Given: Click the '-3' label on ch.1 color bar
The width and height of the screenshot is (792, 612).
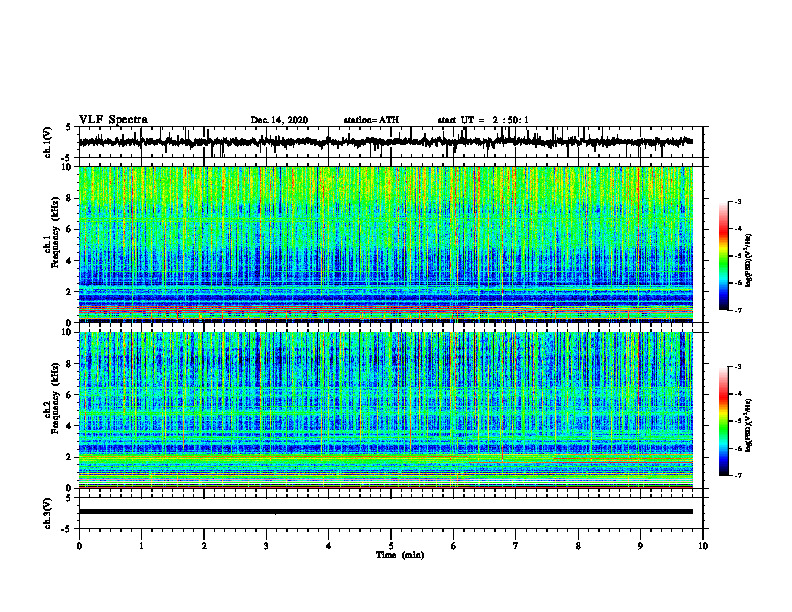Looking at the screenshot, I should tap(738, 201).
